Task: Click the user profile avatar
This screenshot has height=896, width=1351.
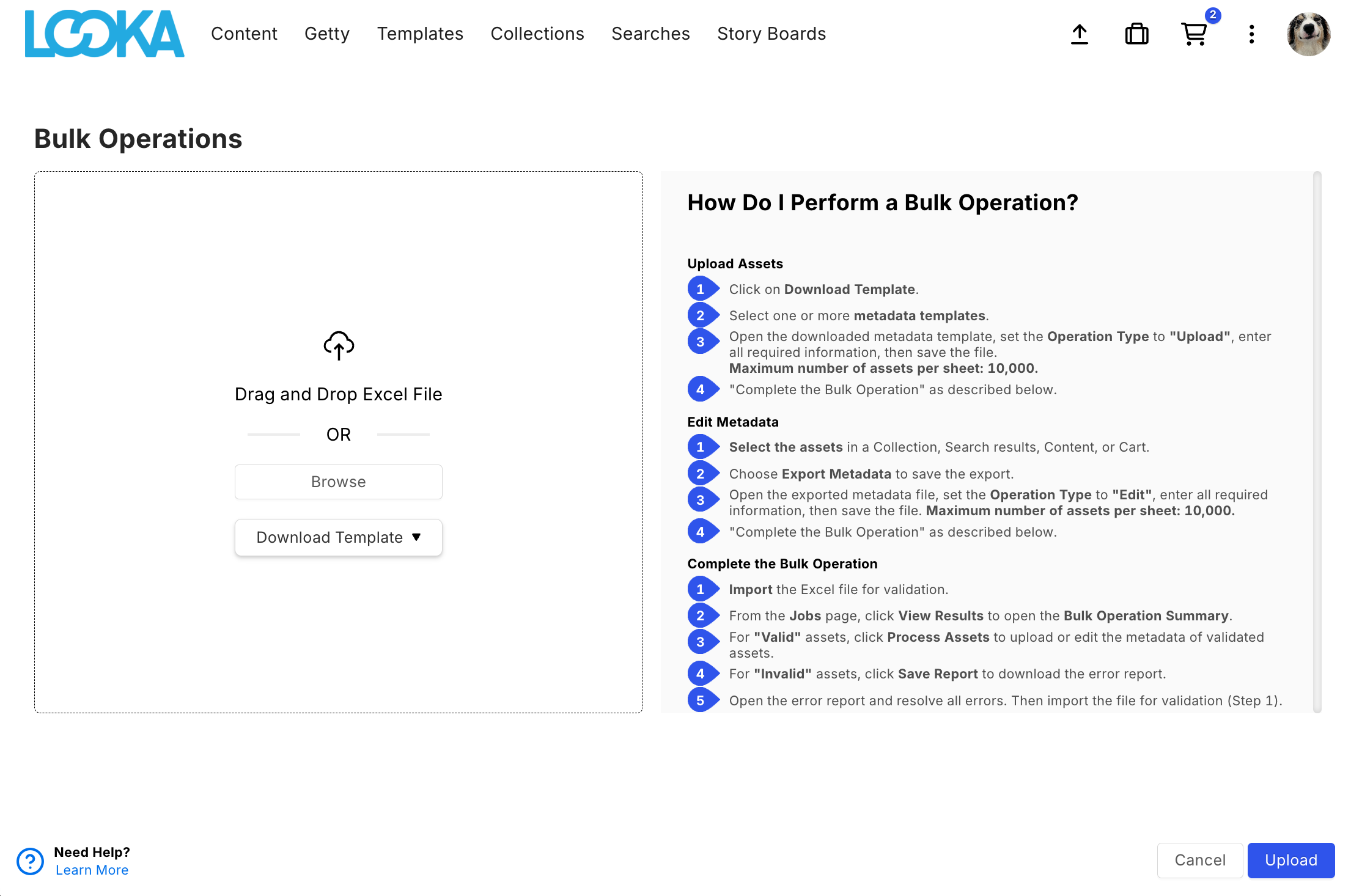Action: tap(1308, 34)
